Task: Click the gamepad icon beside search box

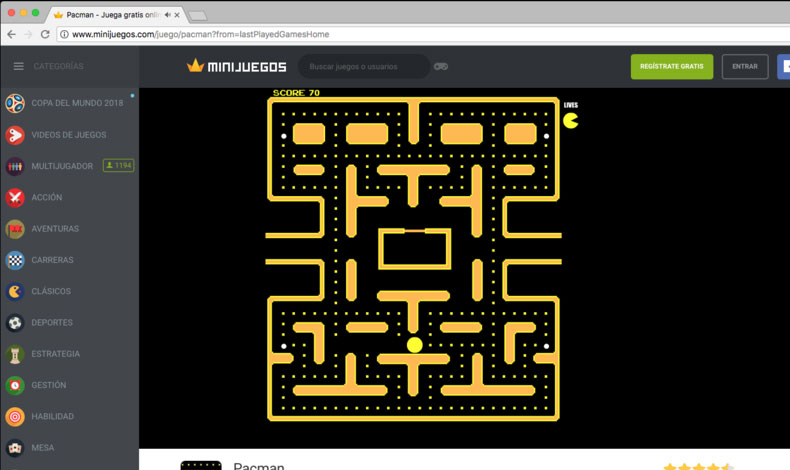Action: point(441,66)
